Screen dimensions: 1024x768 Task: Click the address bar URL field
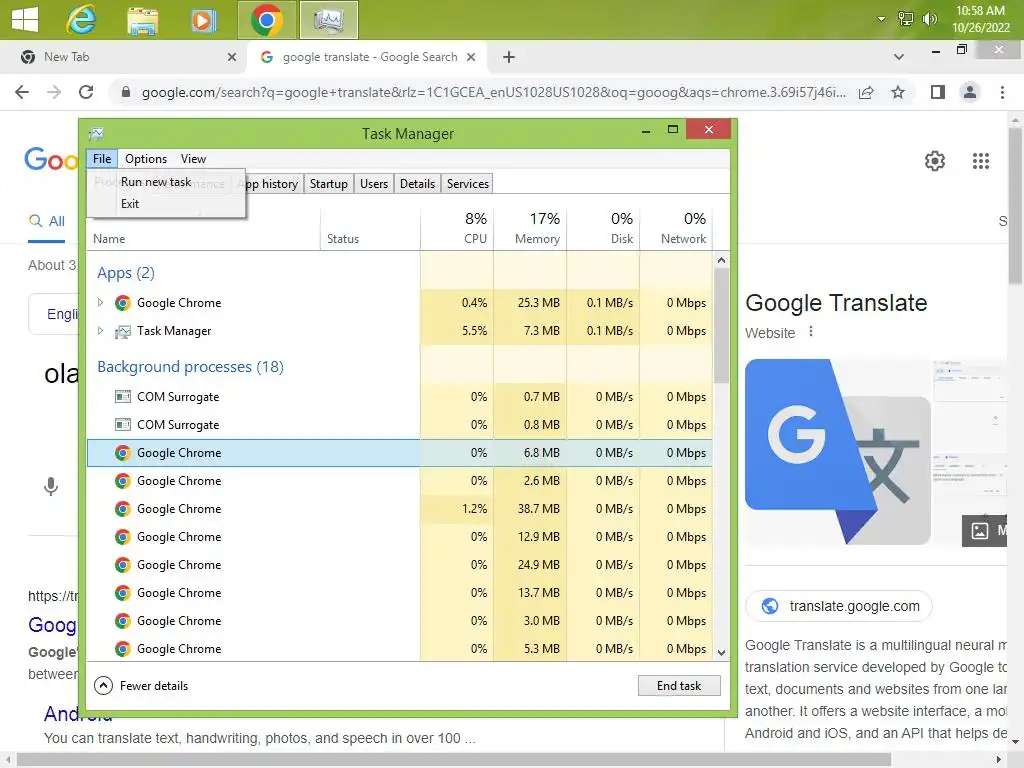point(493,93)
